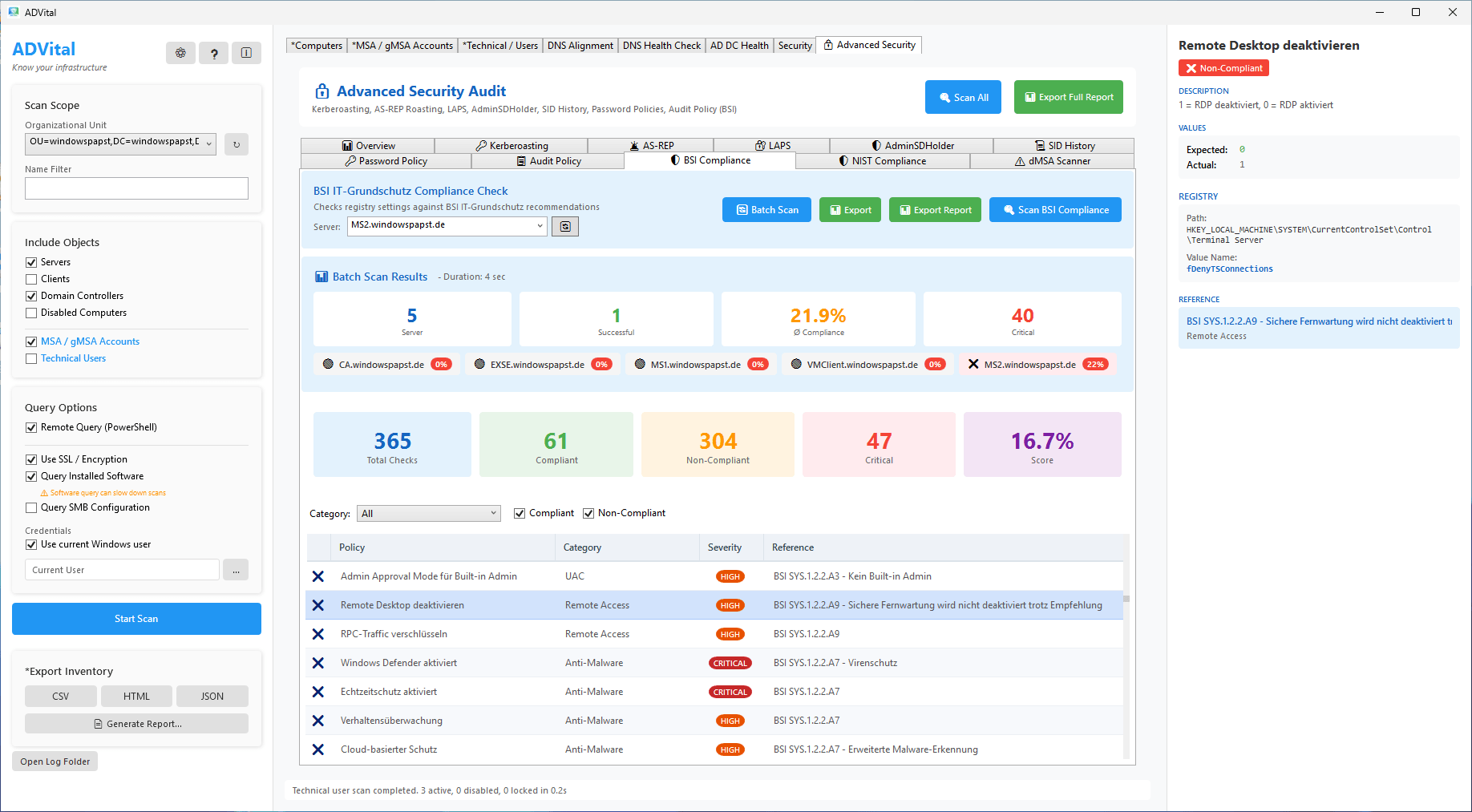Click the Name Filter input field
The height and width of the screenshot is (812, 1472).
[136, 188]
